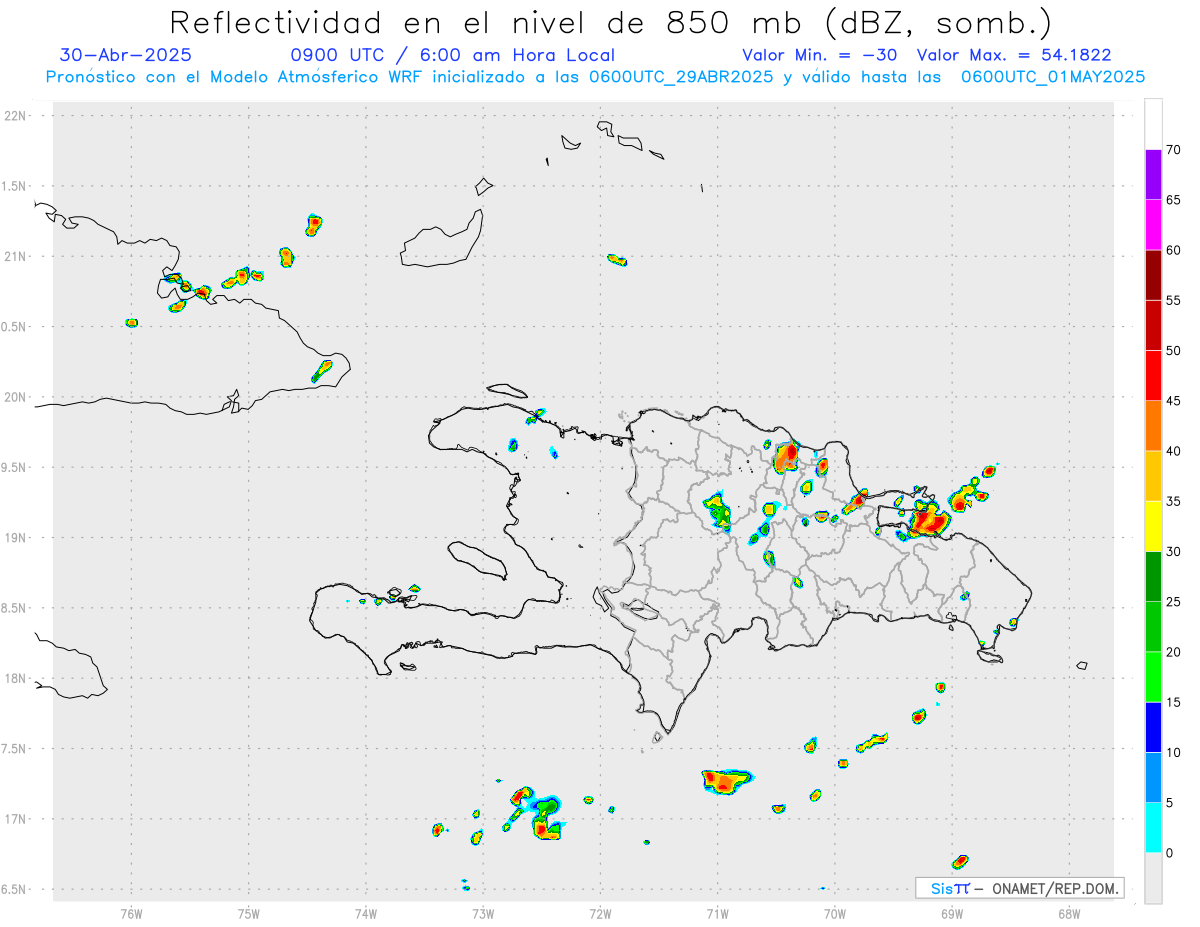Select the '69W' longitude label
The image size is (1200, 927).
pos(952,913)
